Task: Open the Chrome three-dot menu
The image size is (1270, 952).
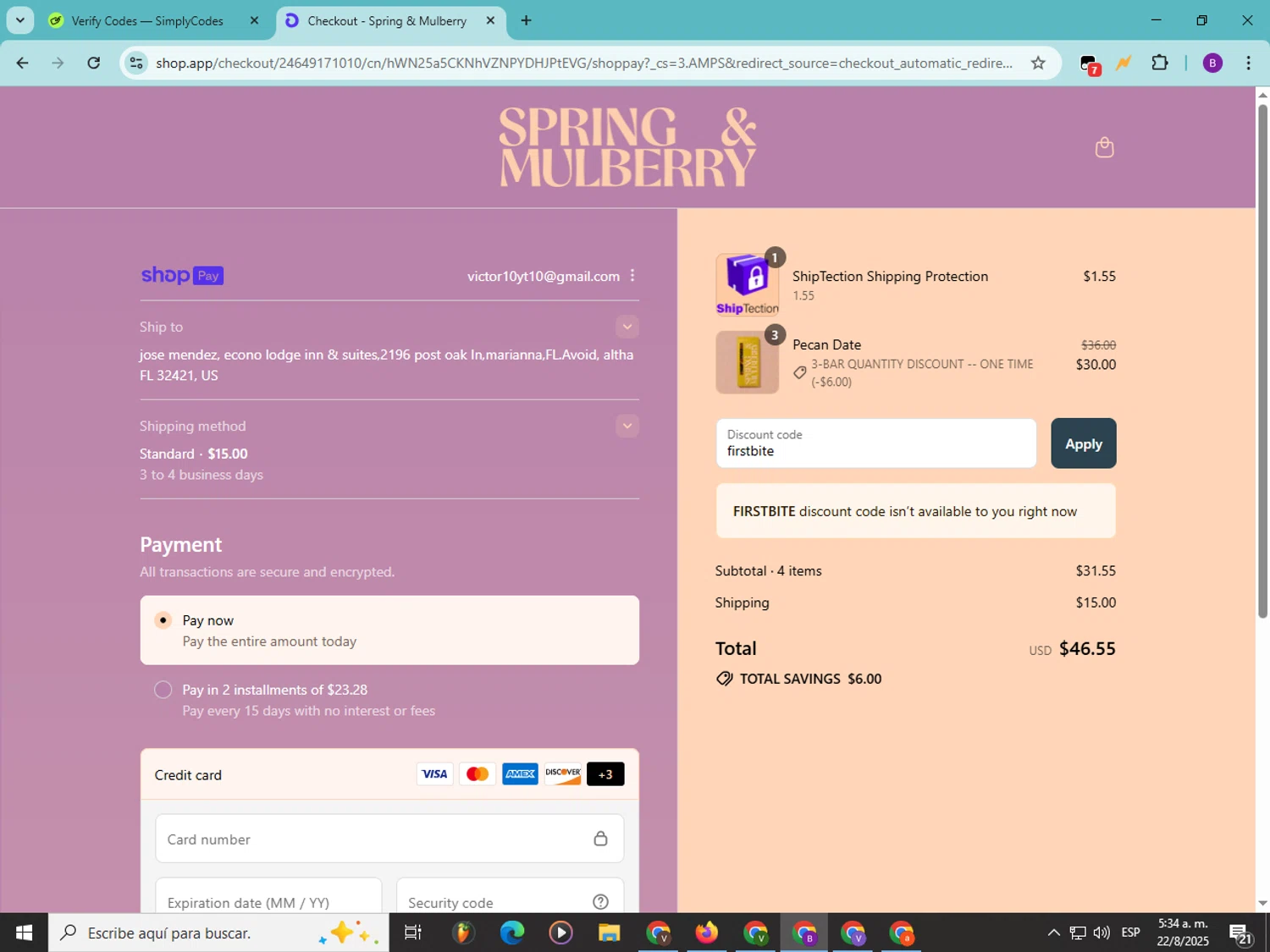Action: [x=1248, y=63]
